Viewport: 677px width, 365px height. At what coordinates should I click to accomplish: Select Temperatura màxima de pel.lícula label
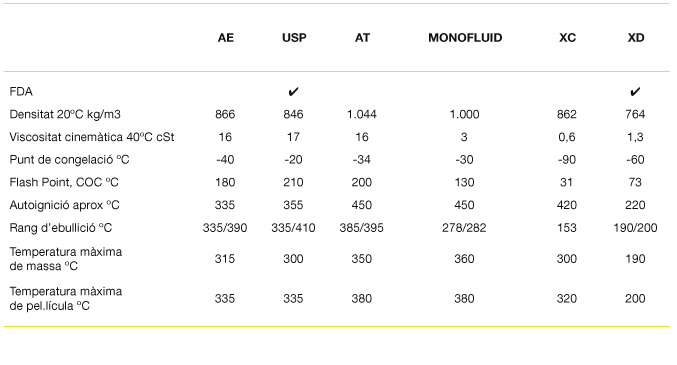(66, 298)
